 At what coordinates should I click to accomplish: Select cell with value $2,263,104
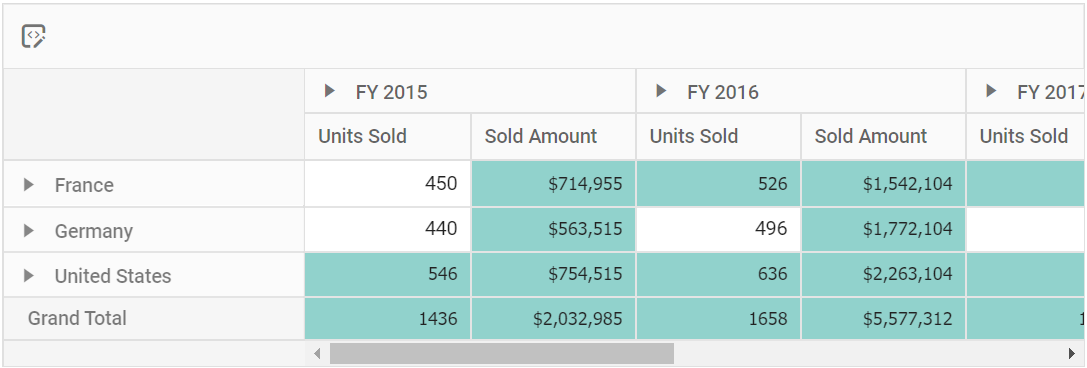click(x=883, y=274)
